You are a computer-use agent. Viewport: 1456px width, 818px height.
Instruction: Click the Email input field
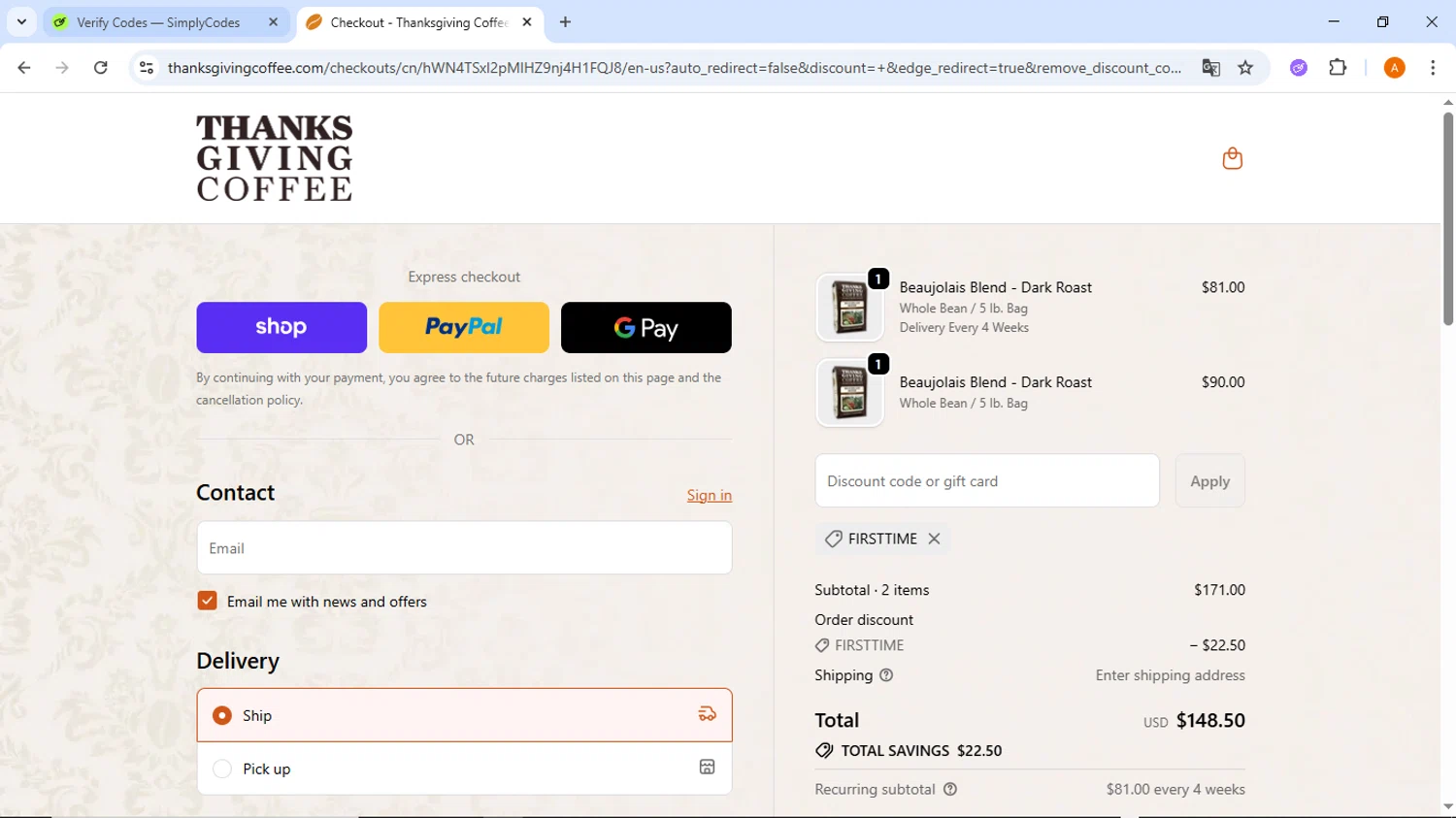[464, 547]
